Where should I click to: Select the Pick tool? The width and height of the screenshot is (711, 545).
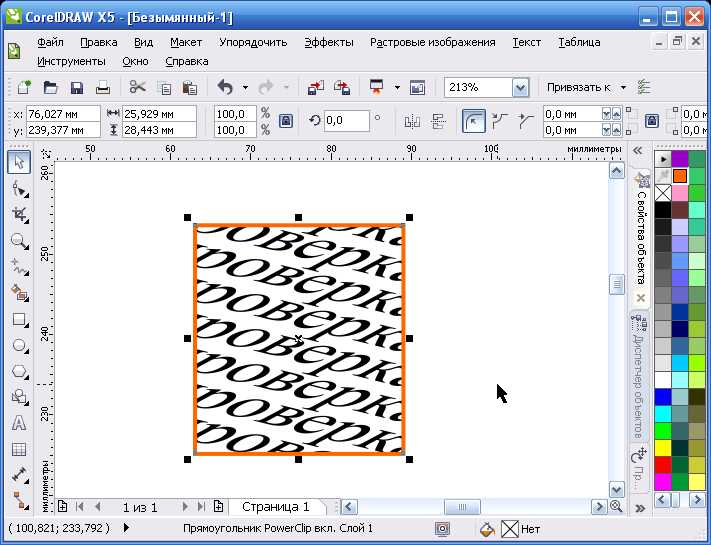coord(19,162)
